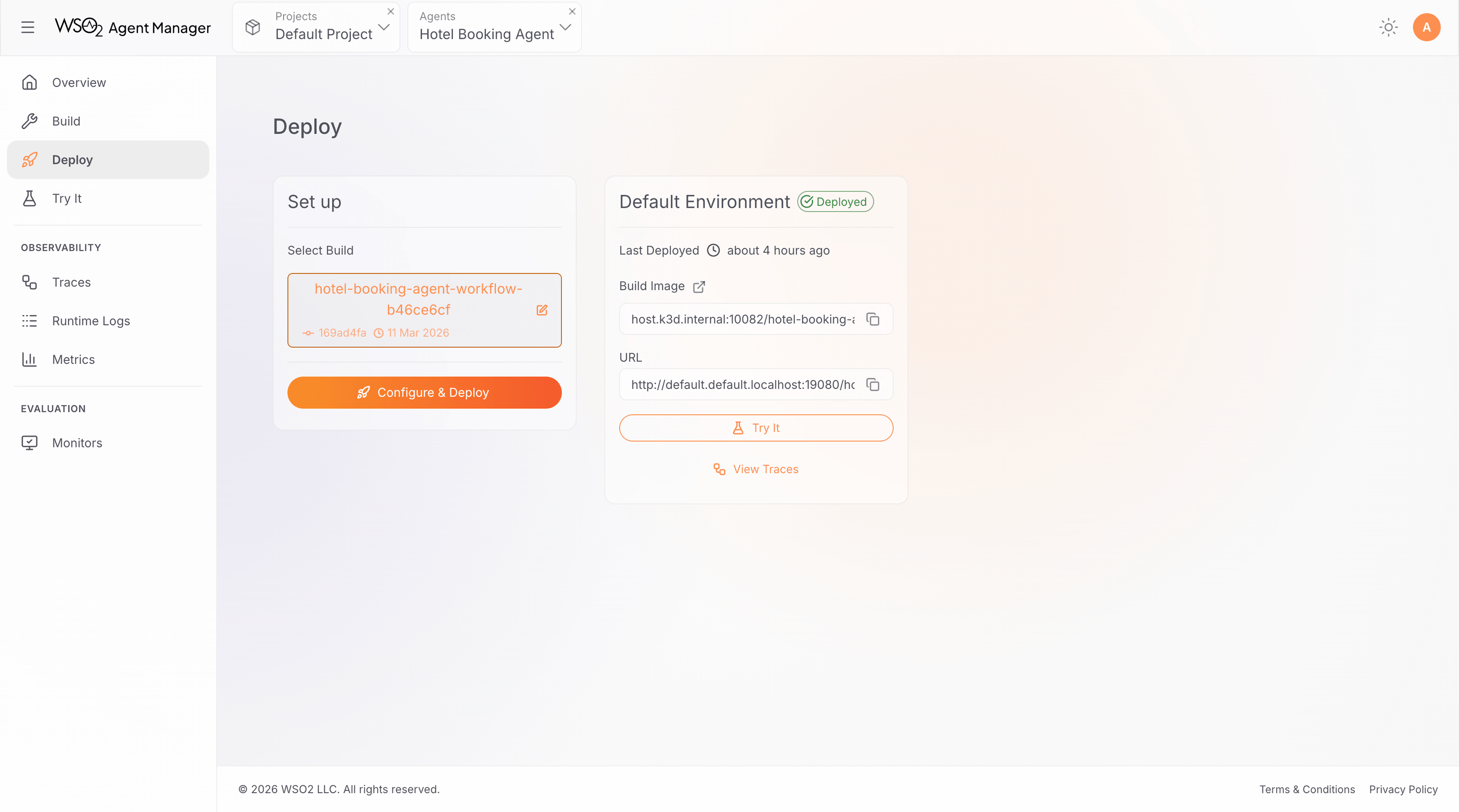
Task: Navigate to the Build section
Action: 66,121
